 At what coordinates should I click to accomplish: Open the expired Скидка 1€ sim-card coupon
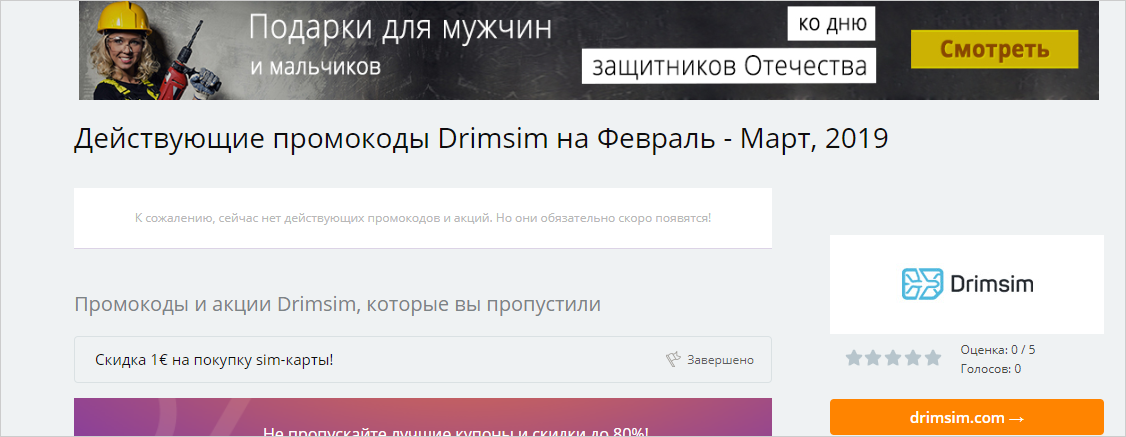click(x=214, y=360)
